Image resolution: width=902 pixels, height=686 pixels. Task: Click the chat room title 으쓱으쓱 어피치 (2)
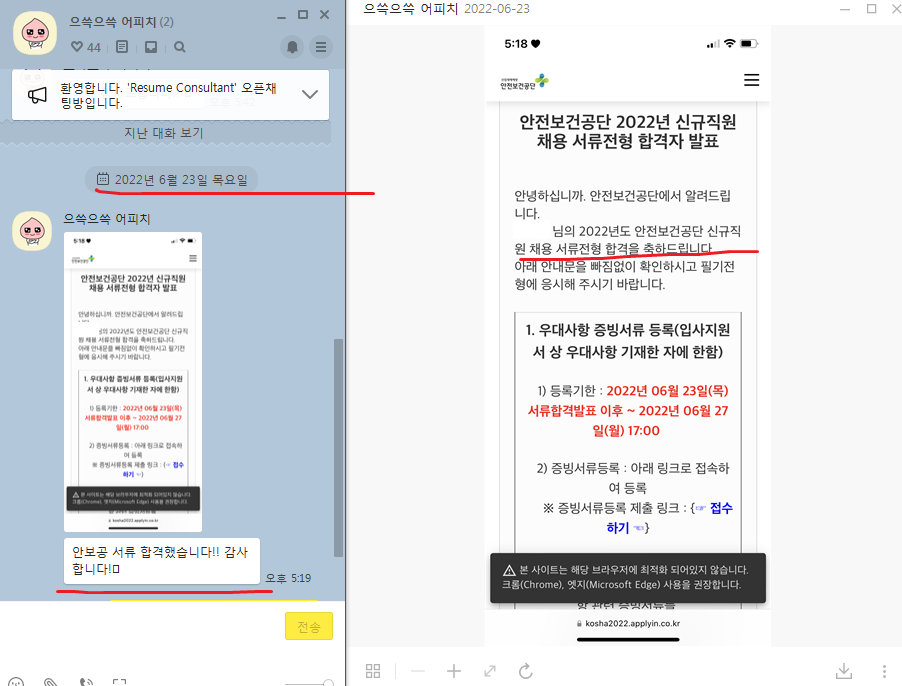(121, 22)
